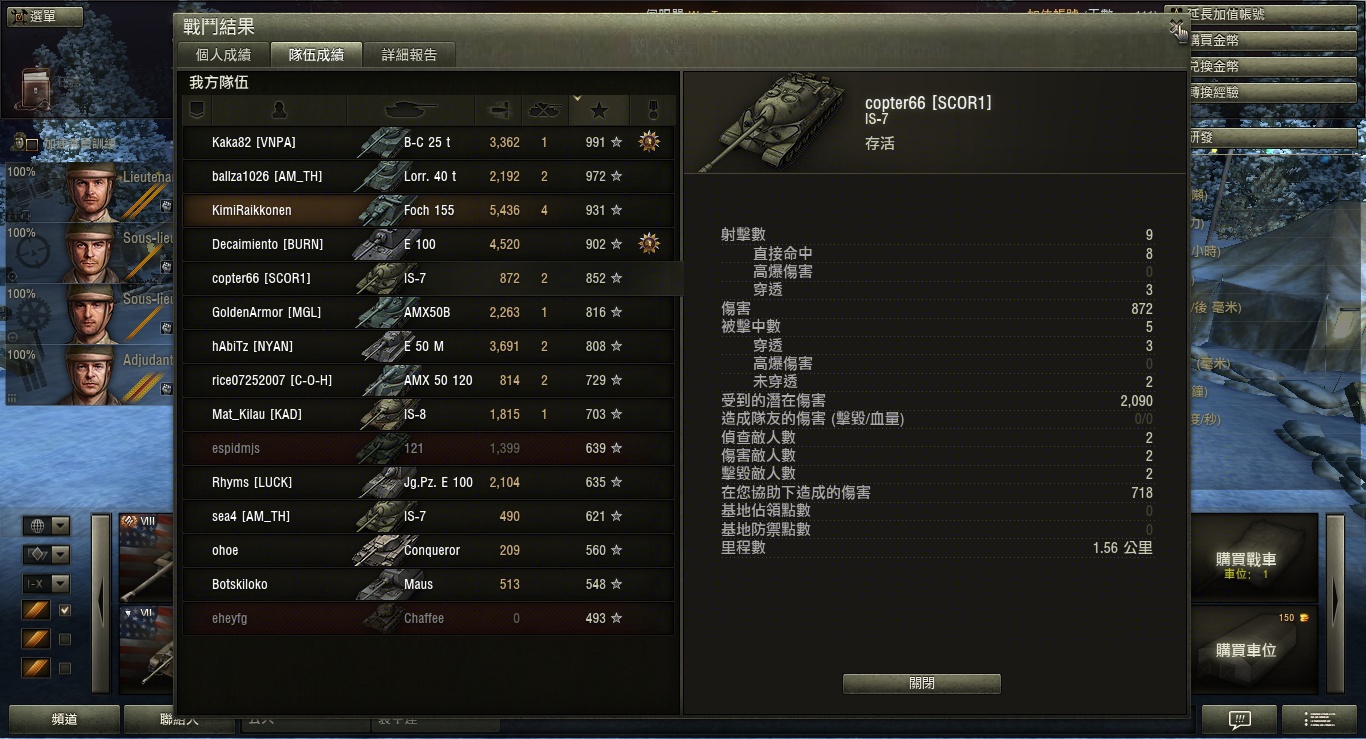The width and height of the screenshot is (1366, 739).
Task: Sort team list by destroyed tanks icon
Action: (x=545, y=109)
